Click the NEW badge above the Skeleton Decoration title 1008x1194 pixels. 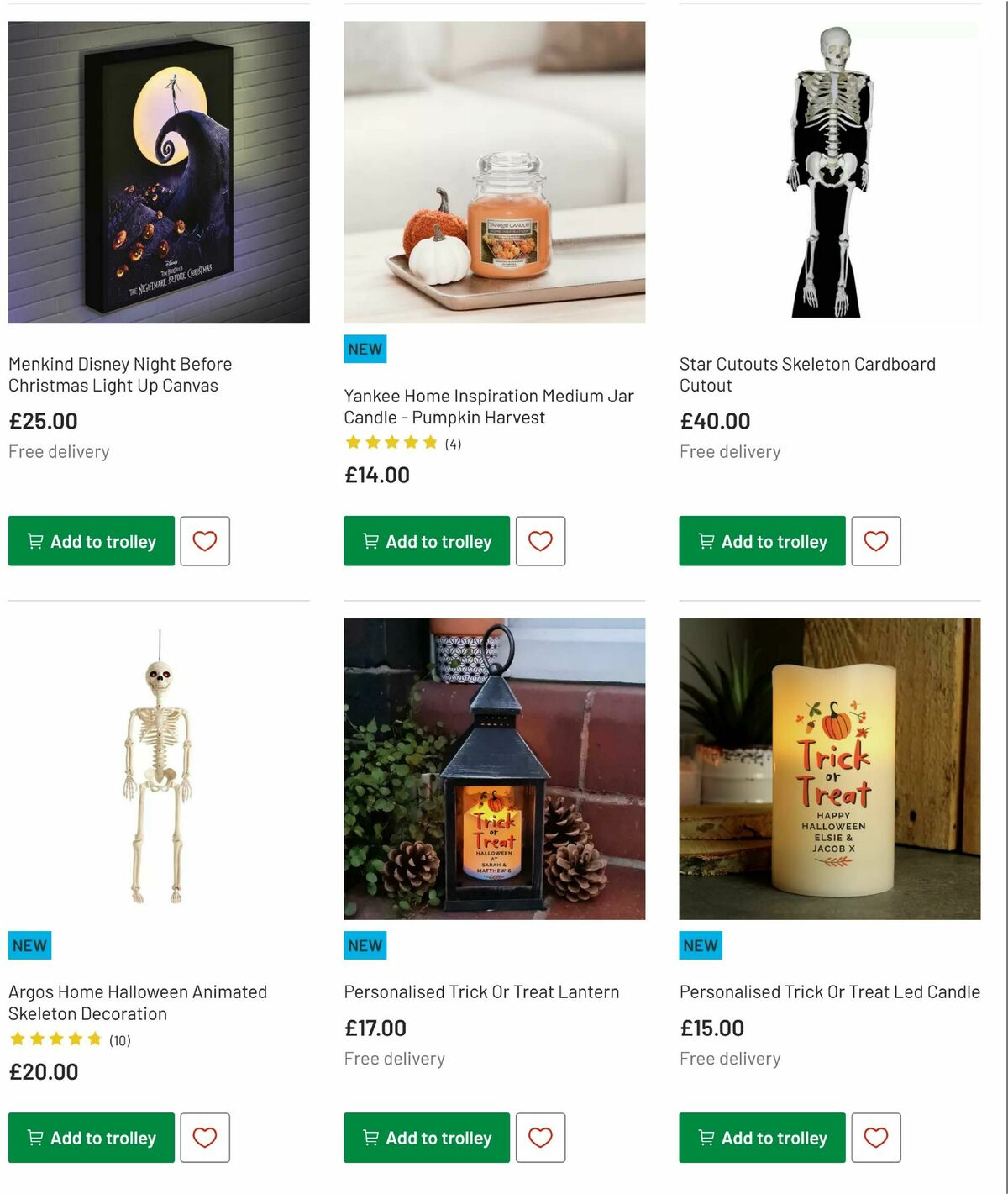[x=29, y=945]
